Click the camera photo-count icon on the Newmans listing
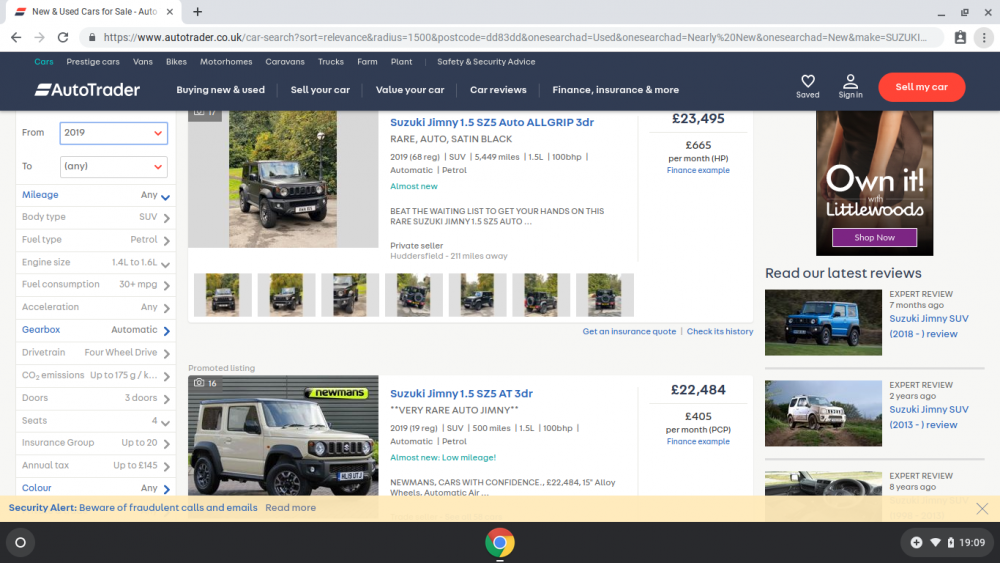Viewport: 1000px width, 563px height. coord(199,383)
